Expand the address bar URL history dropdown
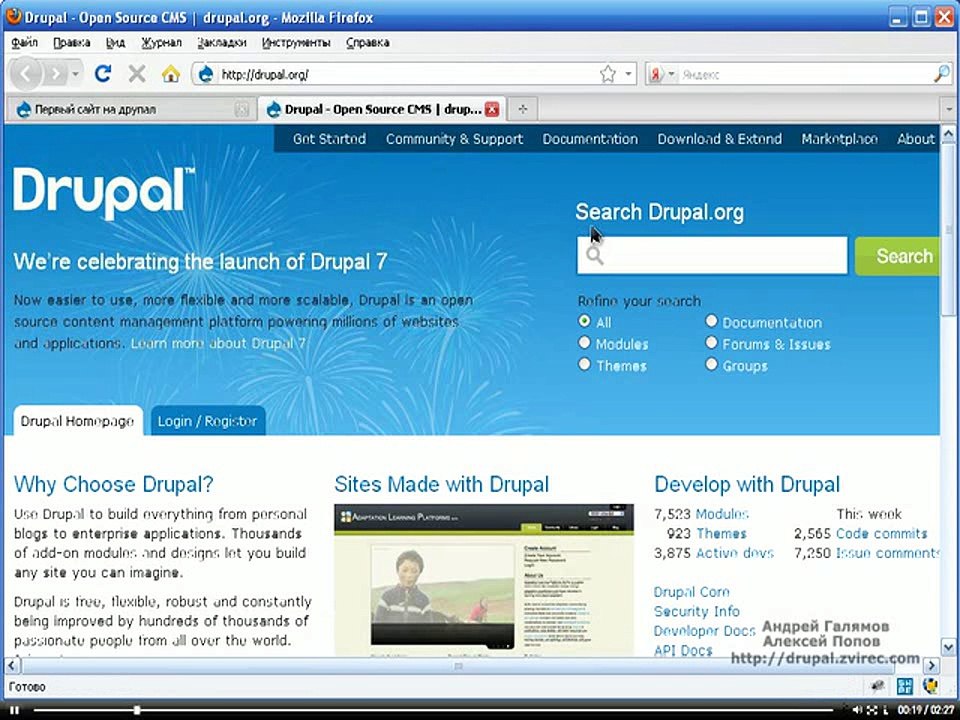Viewport: 960px width, 720px height. pyautogui.click(x=628, y=74)
